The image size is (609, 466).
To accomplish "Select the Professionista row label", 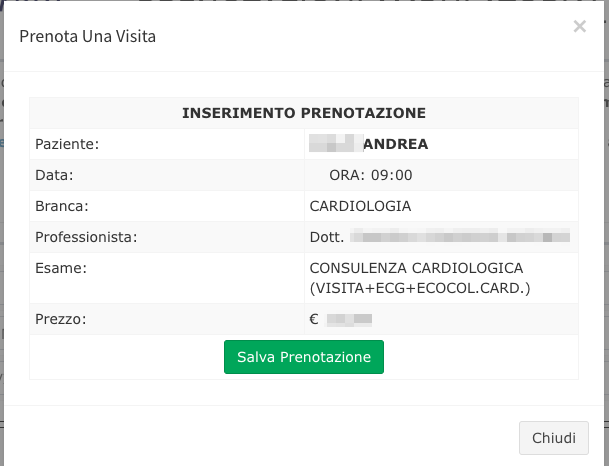I will [x=85, y=237].
